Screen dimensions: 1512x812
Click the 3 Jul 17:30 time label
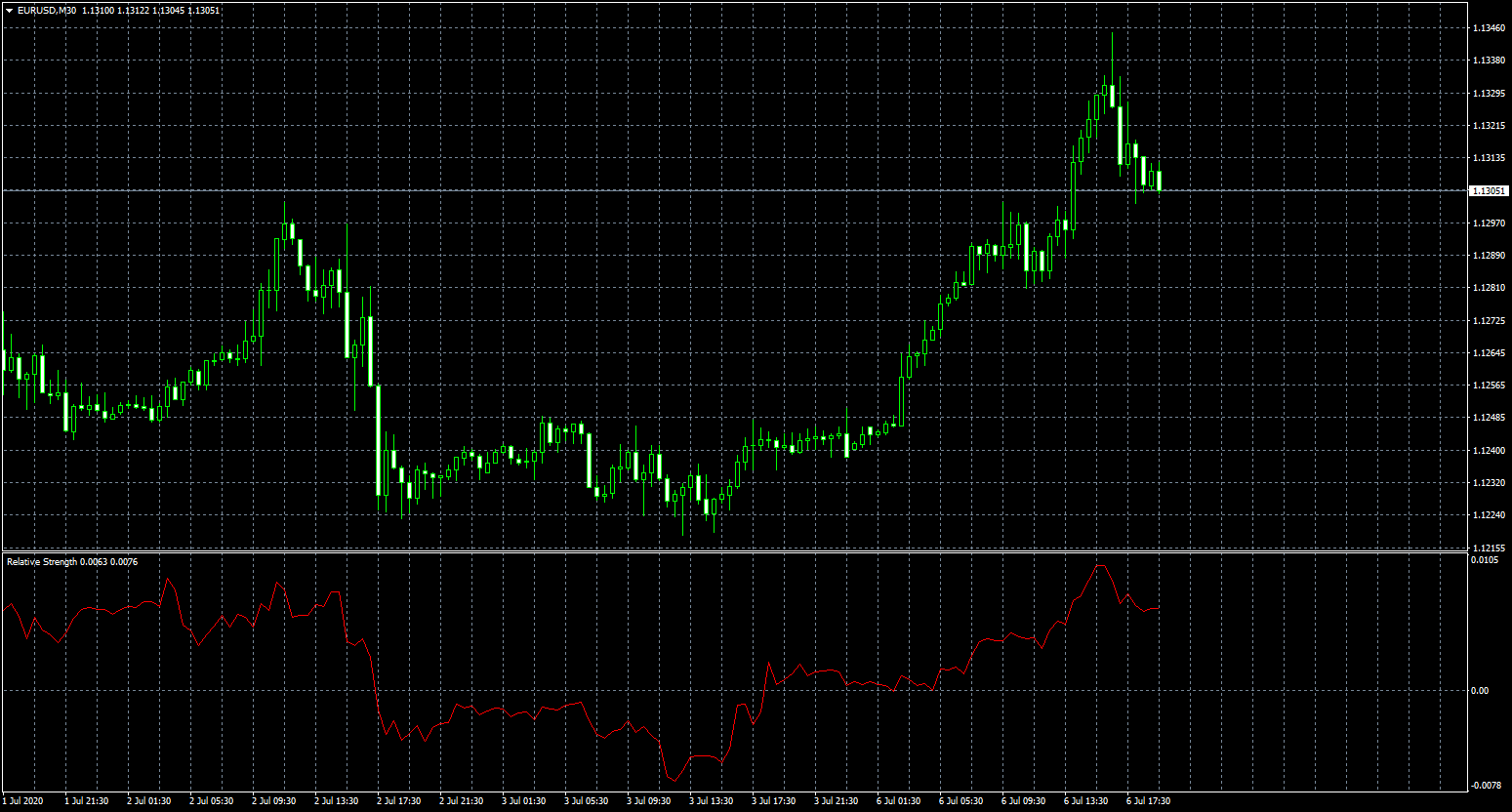(x=774, y=801)
